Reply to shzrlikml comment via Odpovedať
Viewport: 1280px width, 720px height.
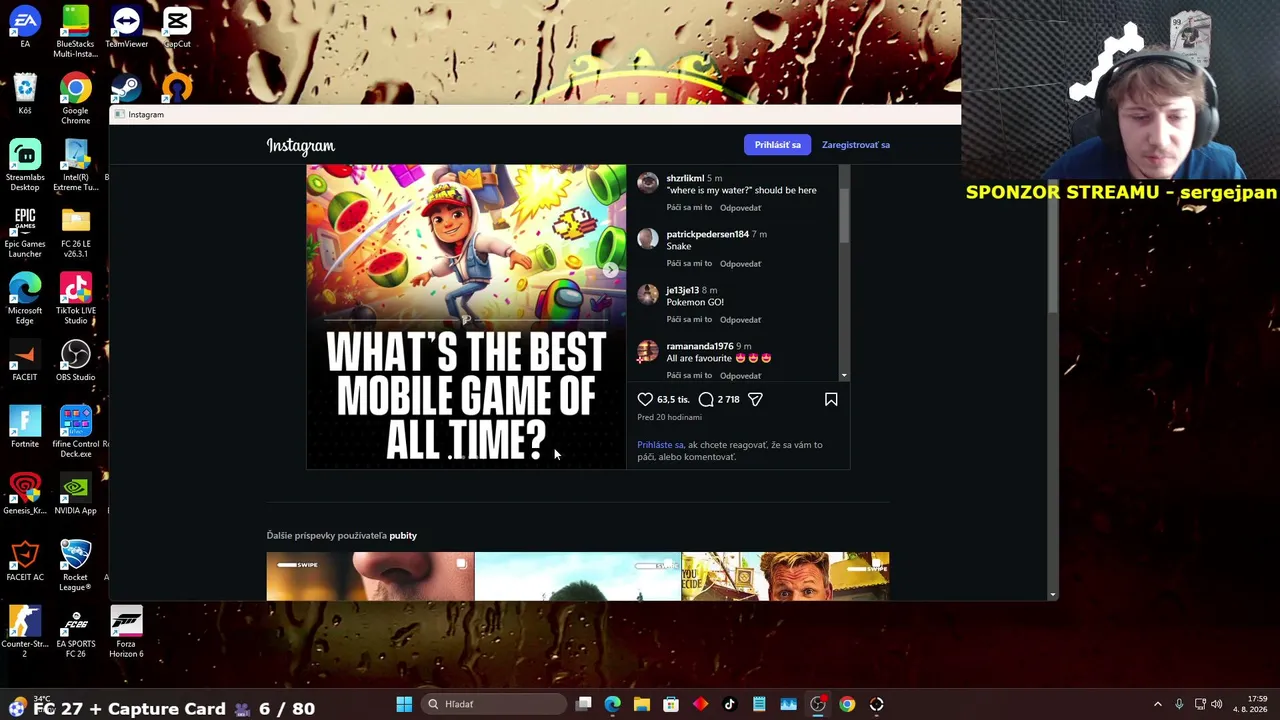pos(740,208)
